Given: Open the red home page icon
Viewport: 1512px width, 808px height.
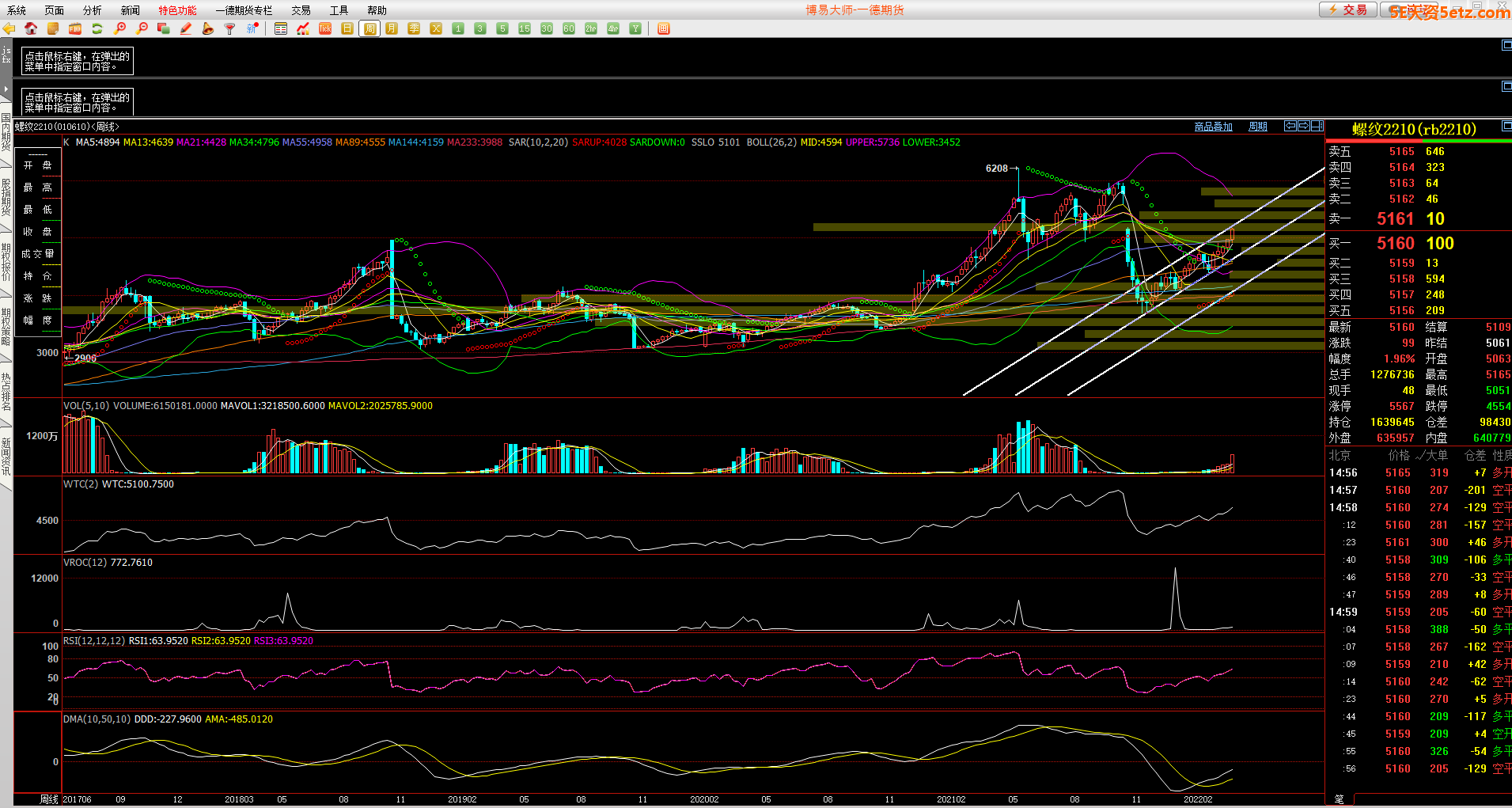Looking at the screenshot, I should pyautogui.click(x=31, y=28).
